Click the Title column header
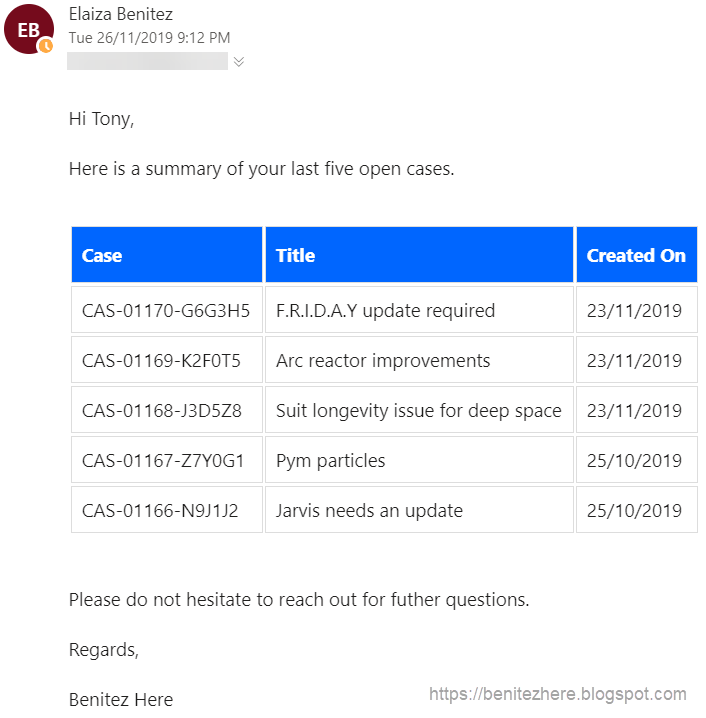Viewport: 706px width, 718px height. point(419,255)
